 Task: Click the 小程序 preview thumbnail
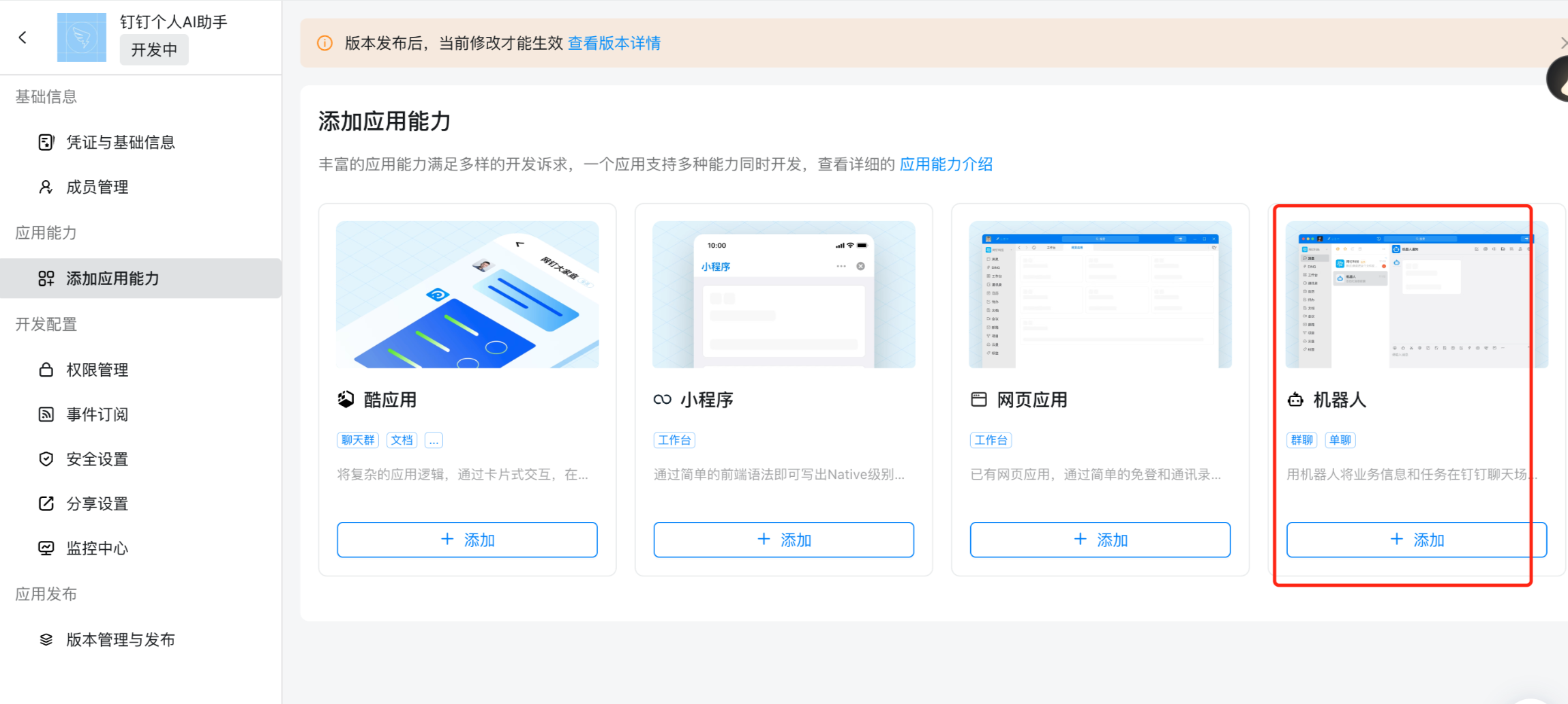click(x=783, y=294)
